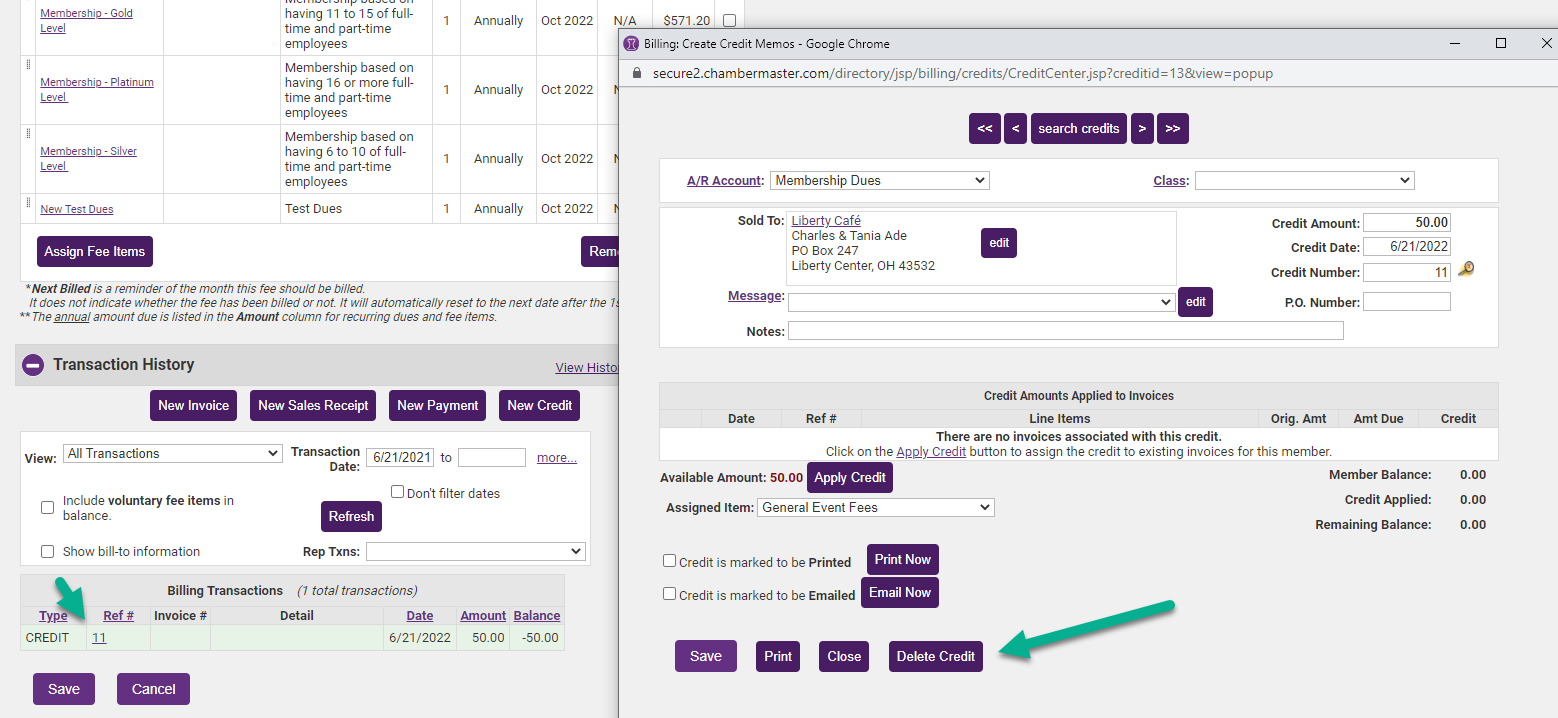The width and height of the screenshot is (1558, 718).
Task: Go to the first credit record
Action: pos(984,129)
